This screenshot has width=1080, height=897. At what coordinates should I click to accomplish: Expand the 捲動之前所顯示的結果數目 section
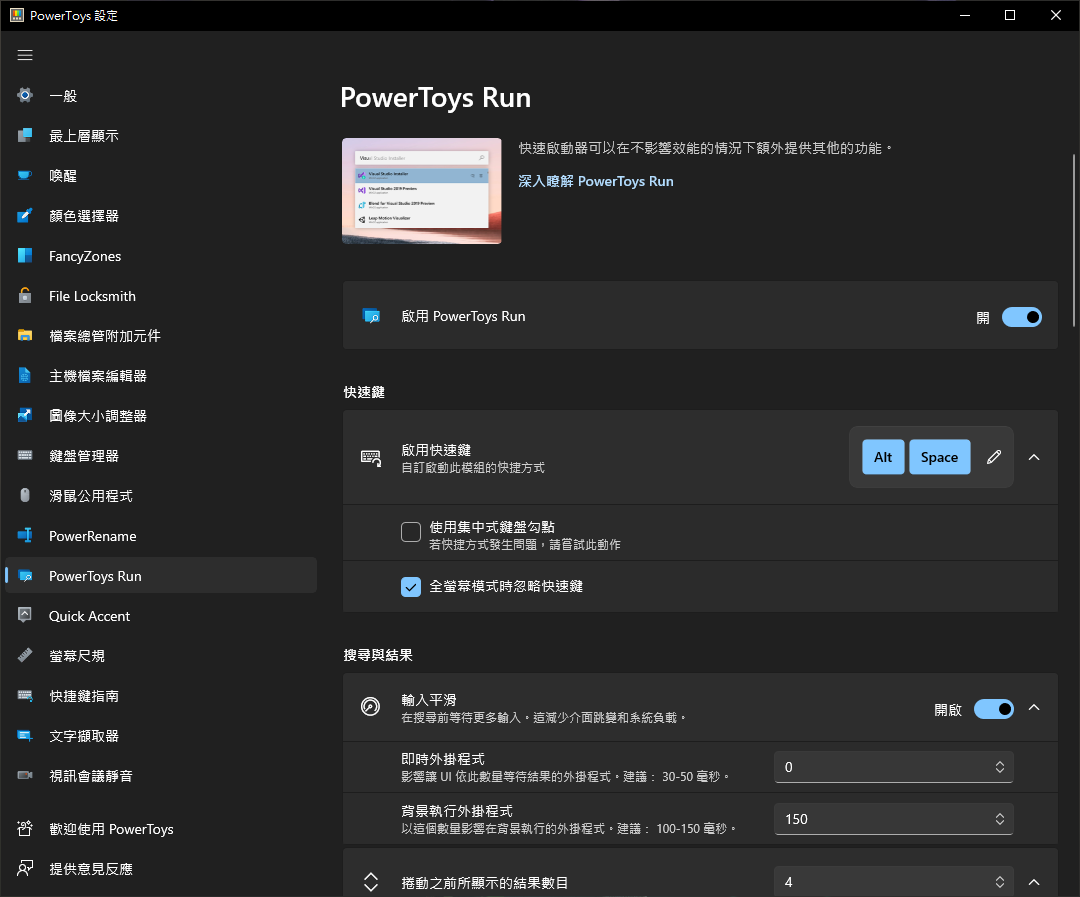(1033, 881)
